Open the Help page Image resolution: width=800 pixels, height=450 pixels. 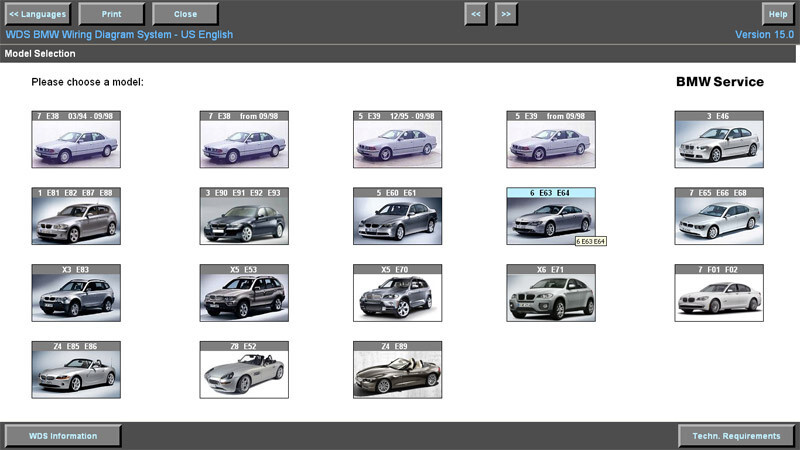click(x=778, y=14)
